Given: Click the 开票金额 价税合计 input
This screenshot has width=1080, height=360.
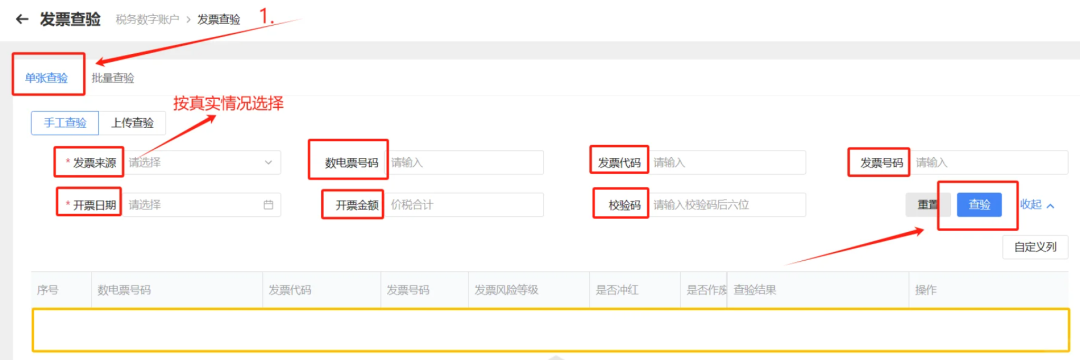Looking at the screenshot, I should point(464,204).
